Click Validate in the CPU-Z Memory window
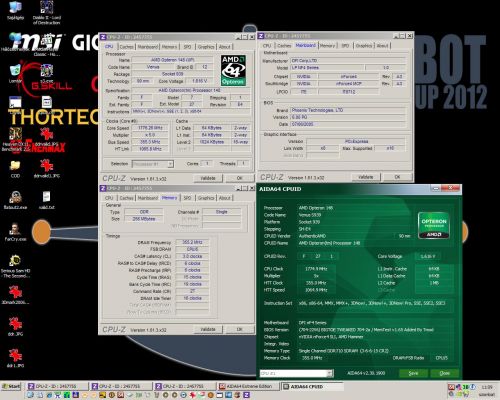Image resolution: width=500 pixels, height=400 pixels. [208, 329]
